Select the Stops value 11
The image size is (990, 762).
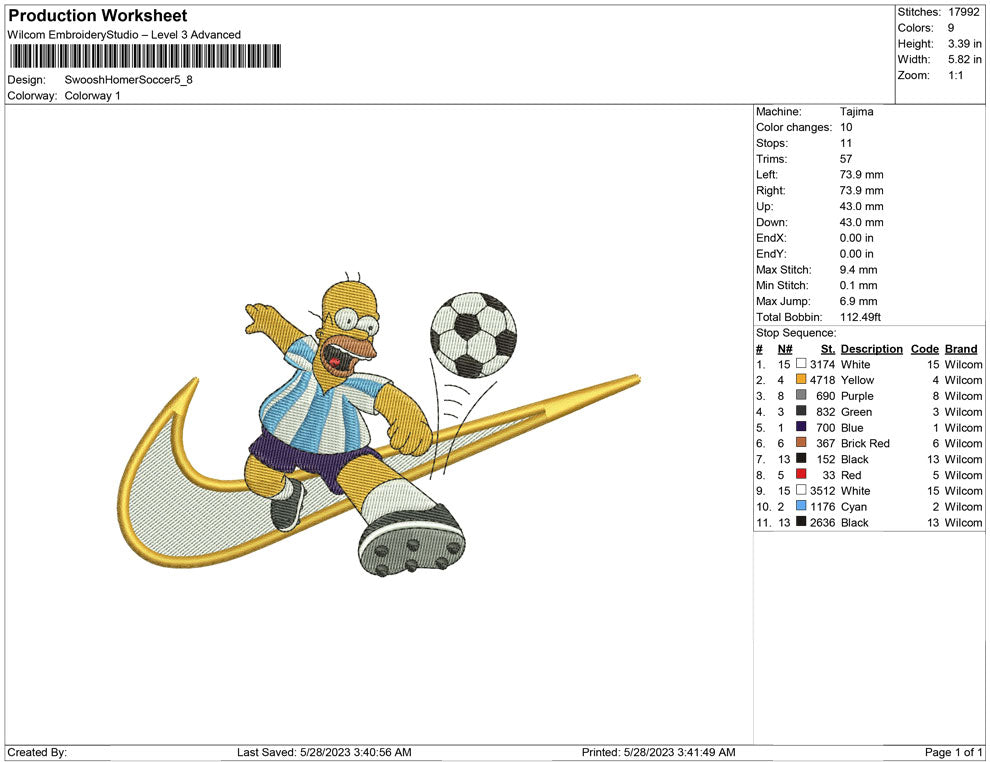(x=846, y=143)
